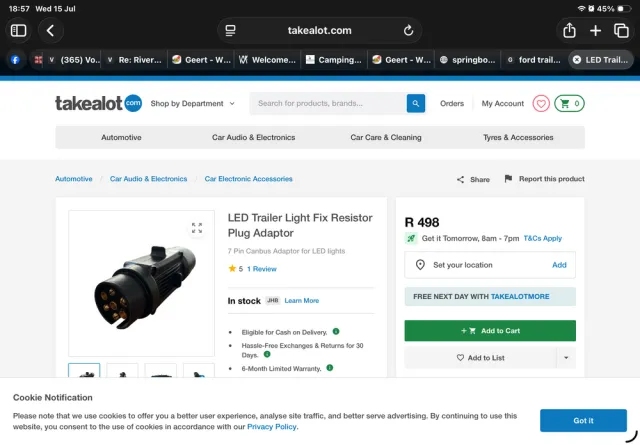Viewport: 640px width, 445px height.
Task: Click the delivery rocket icon
Action: click(x=411, y=238)
